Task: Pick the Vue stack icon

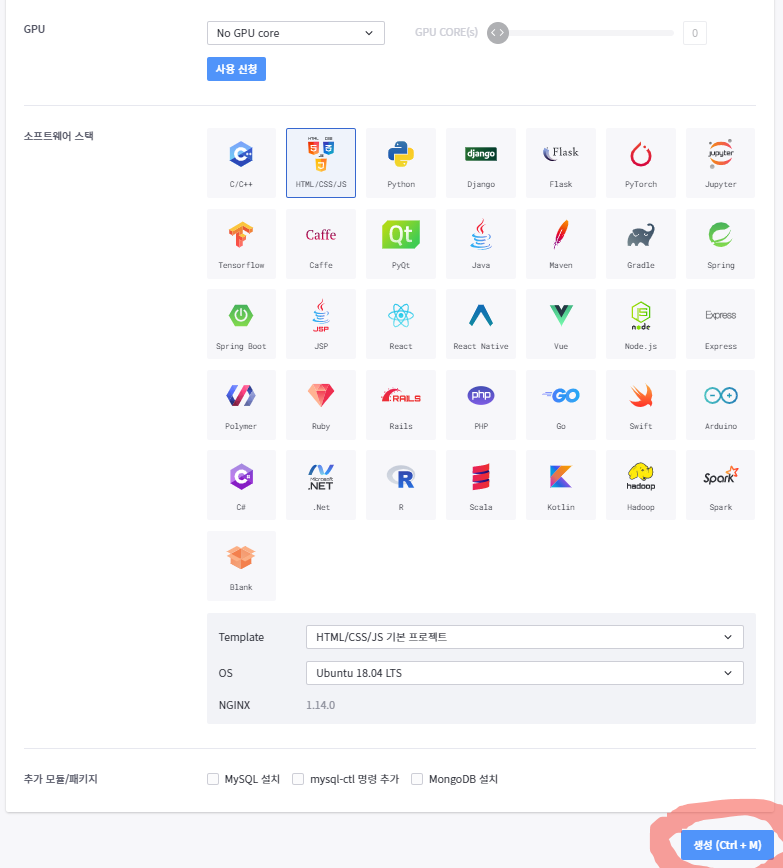Action: tap(561, 324)
